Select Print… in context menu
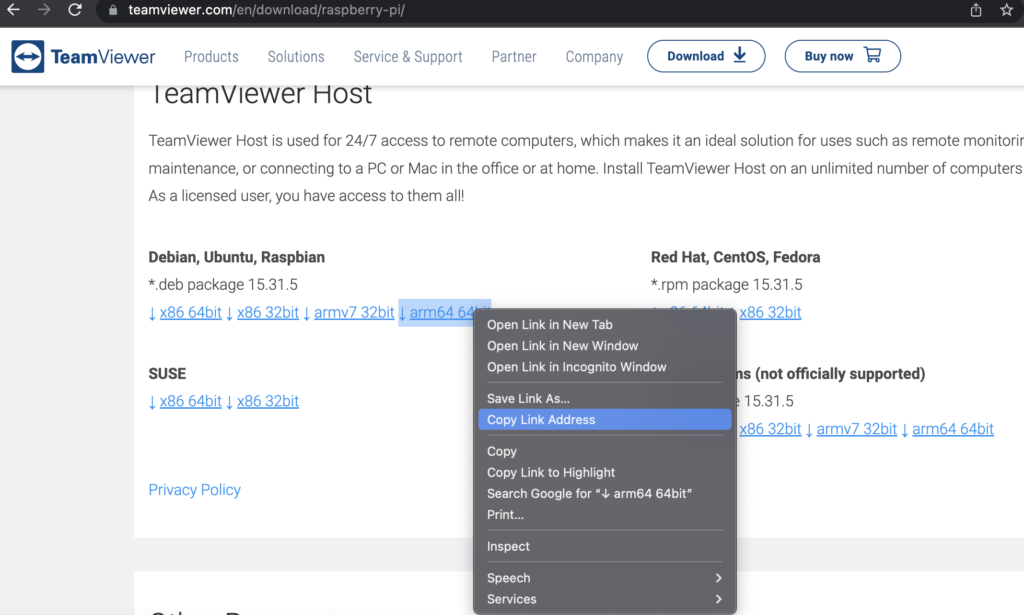1024x615 pixels. 605,514
